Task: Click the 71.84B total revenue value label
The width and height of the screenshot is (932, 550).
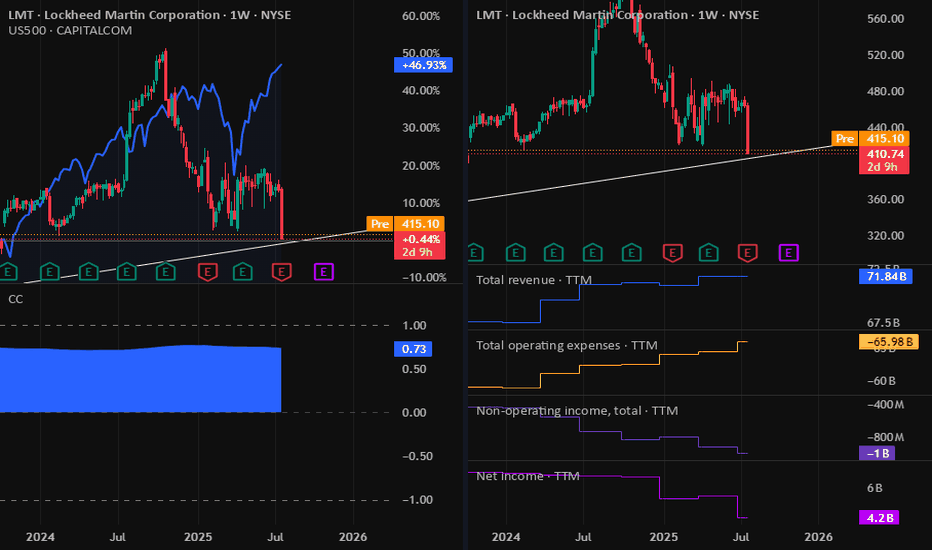Action: [886, 276]
